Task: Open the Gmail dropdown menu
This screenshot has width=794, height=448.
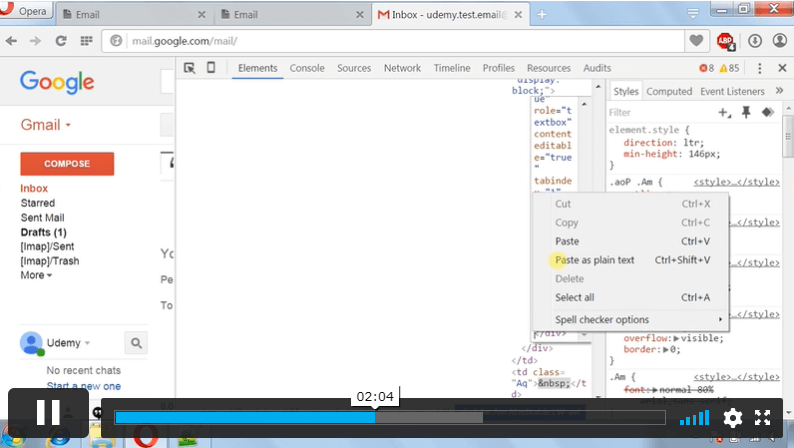Action: 46,125
